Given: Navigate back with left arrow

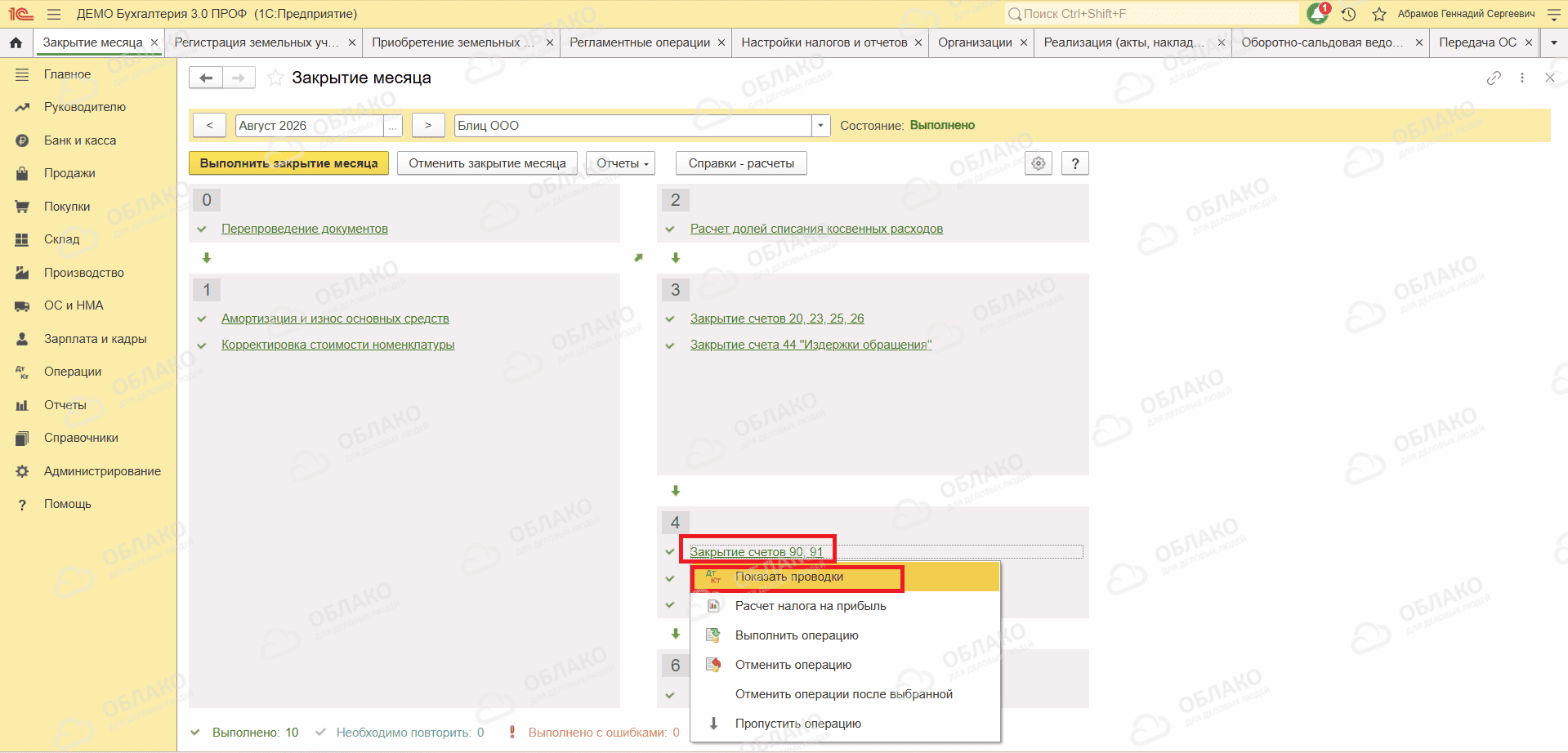Looking at the screenshot, I should (206, 78).
